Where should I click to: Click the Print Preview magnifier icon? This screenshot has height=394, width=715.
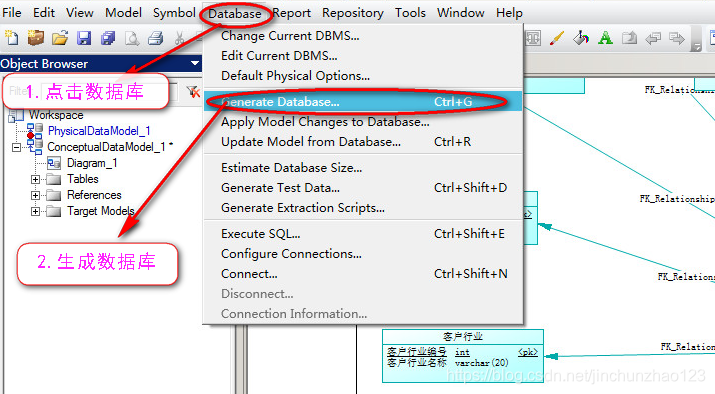click(x=132, y=38)
